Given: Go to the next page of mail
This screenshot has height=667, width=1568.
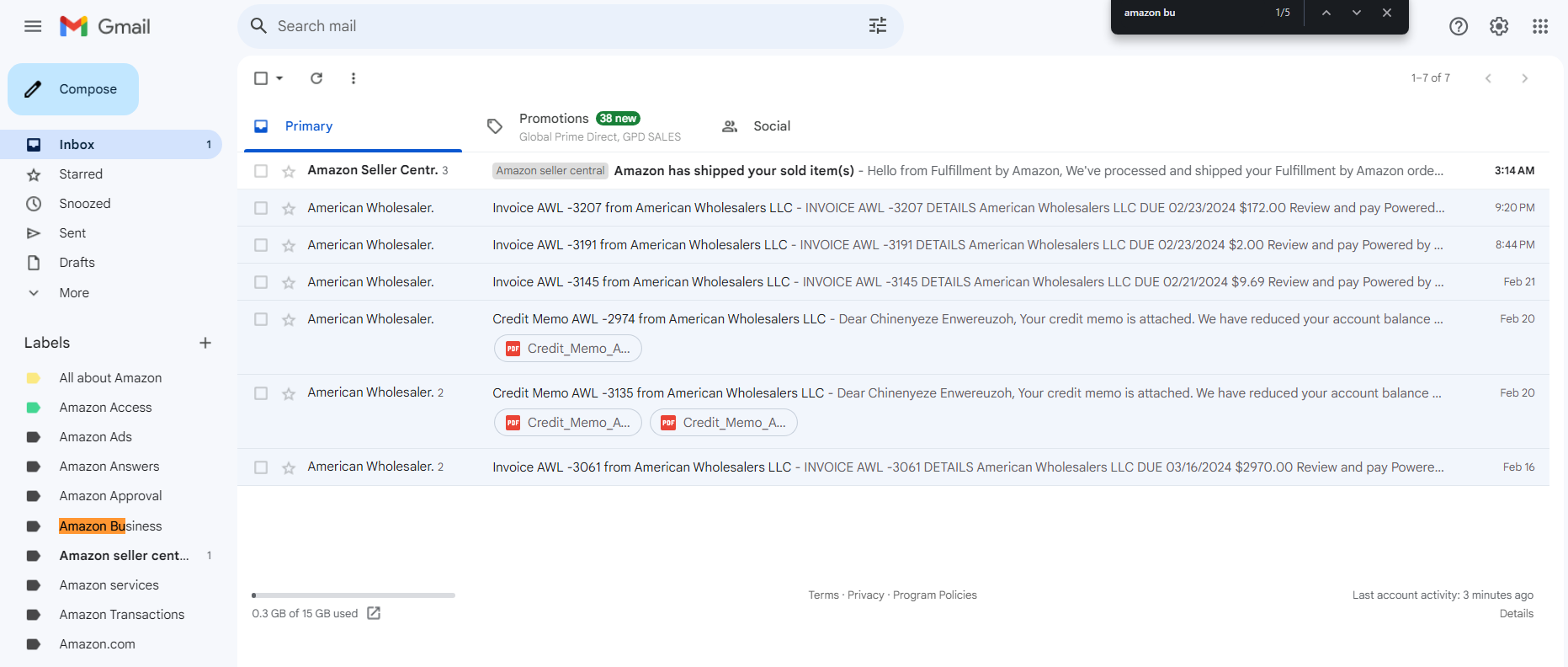Looking at the screenshot, I should 1524,78.
